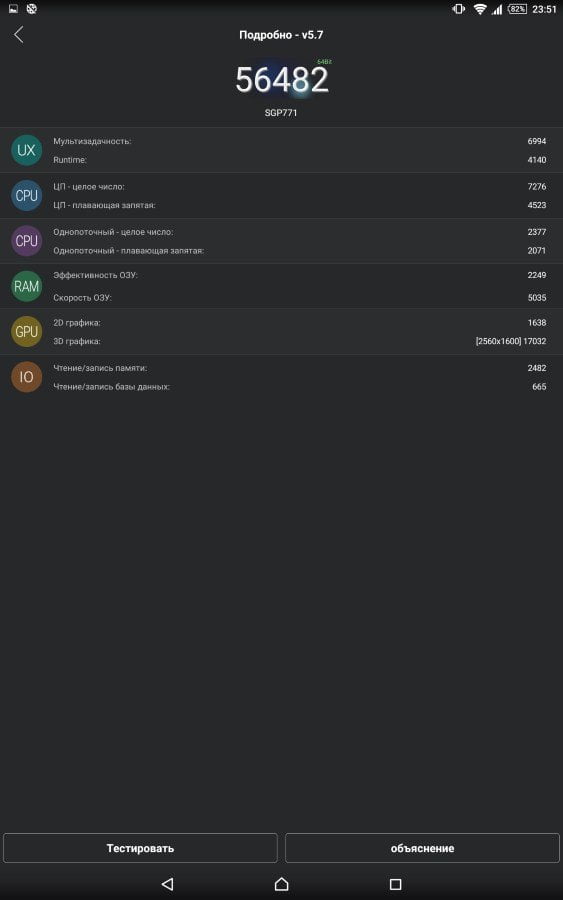This screenshot has width=563, height=900.
Task: Tap the Android Back triangle navigation icon
Action: 168,884
